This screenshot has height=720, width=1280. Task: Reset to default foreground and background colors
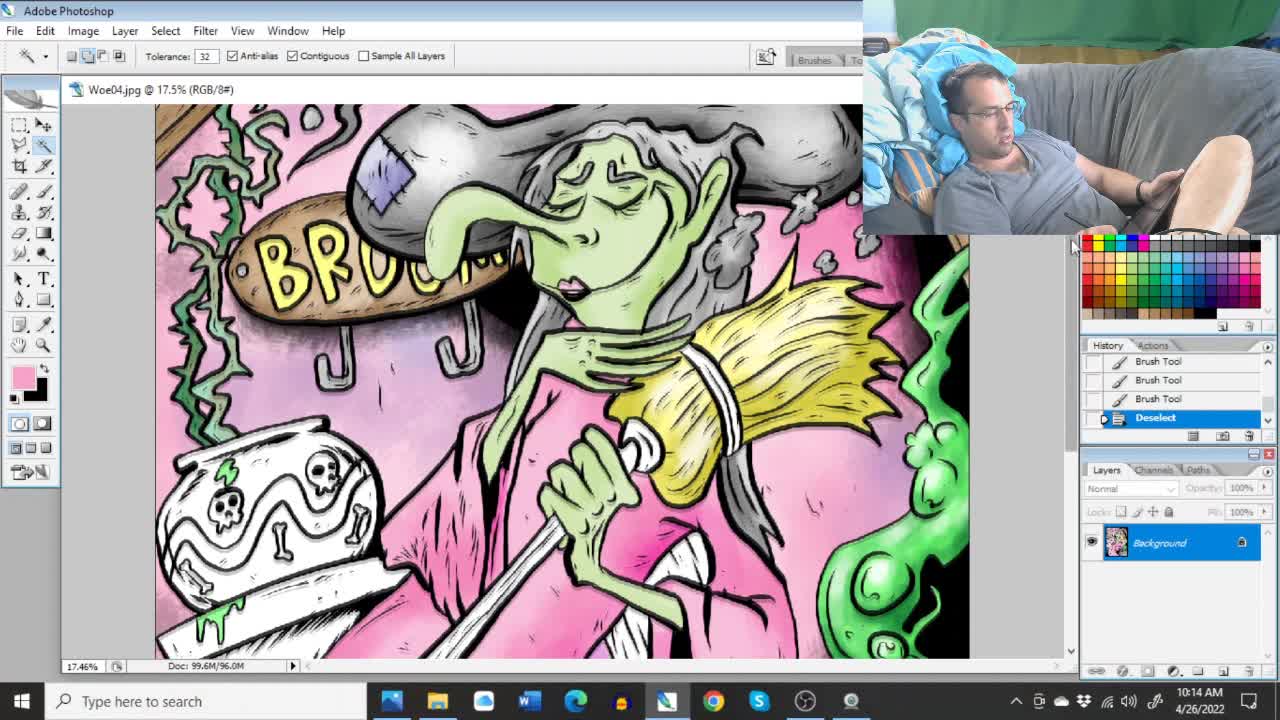pos(15,397)
